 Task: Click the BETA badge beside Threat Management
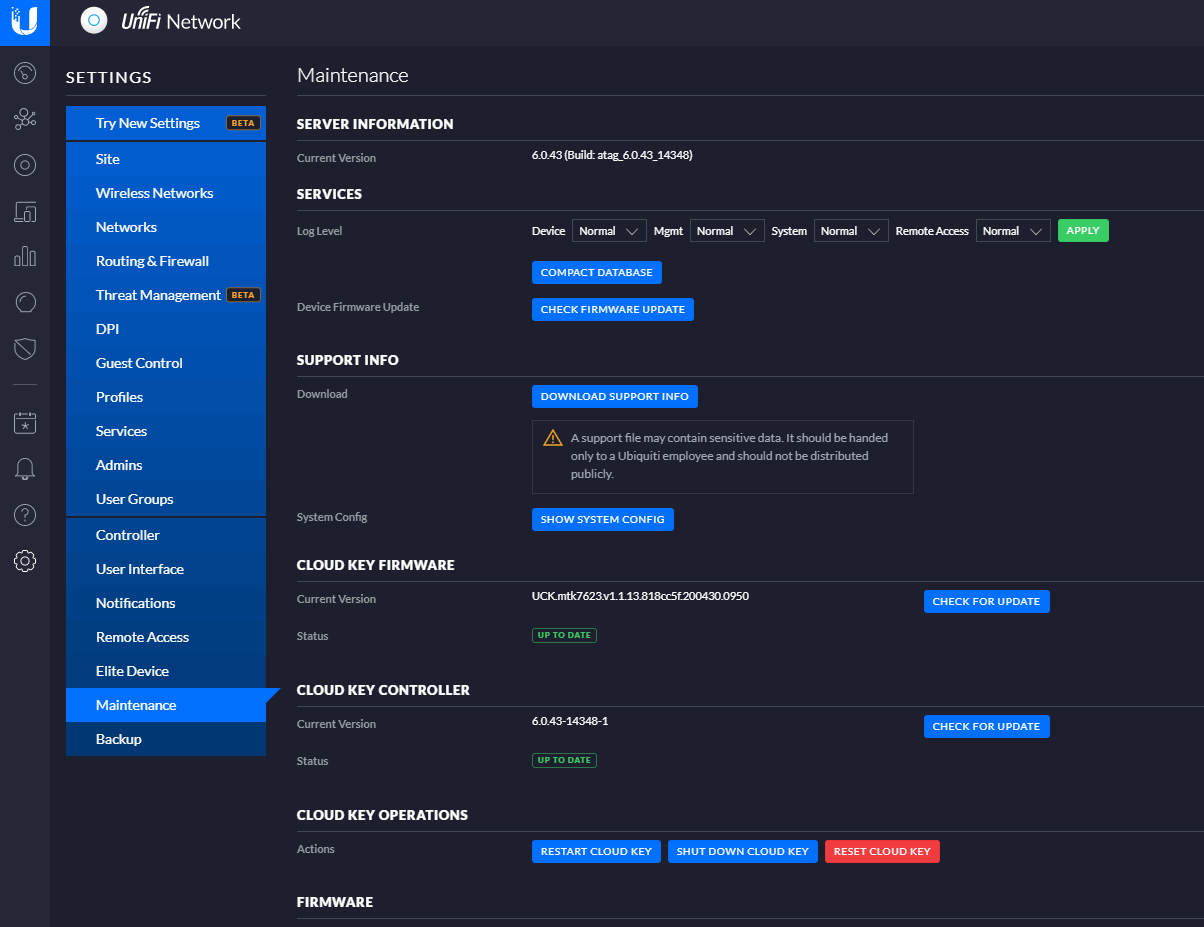tap(244, 295)
